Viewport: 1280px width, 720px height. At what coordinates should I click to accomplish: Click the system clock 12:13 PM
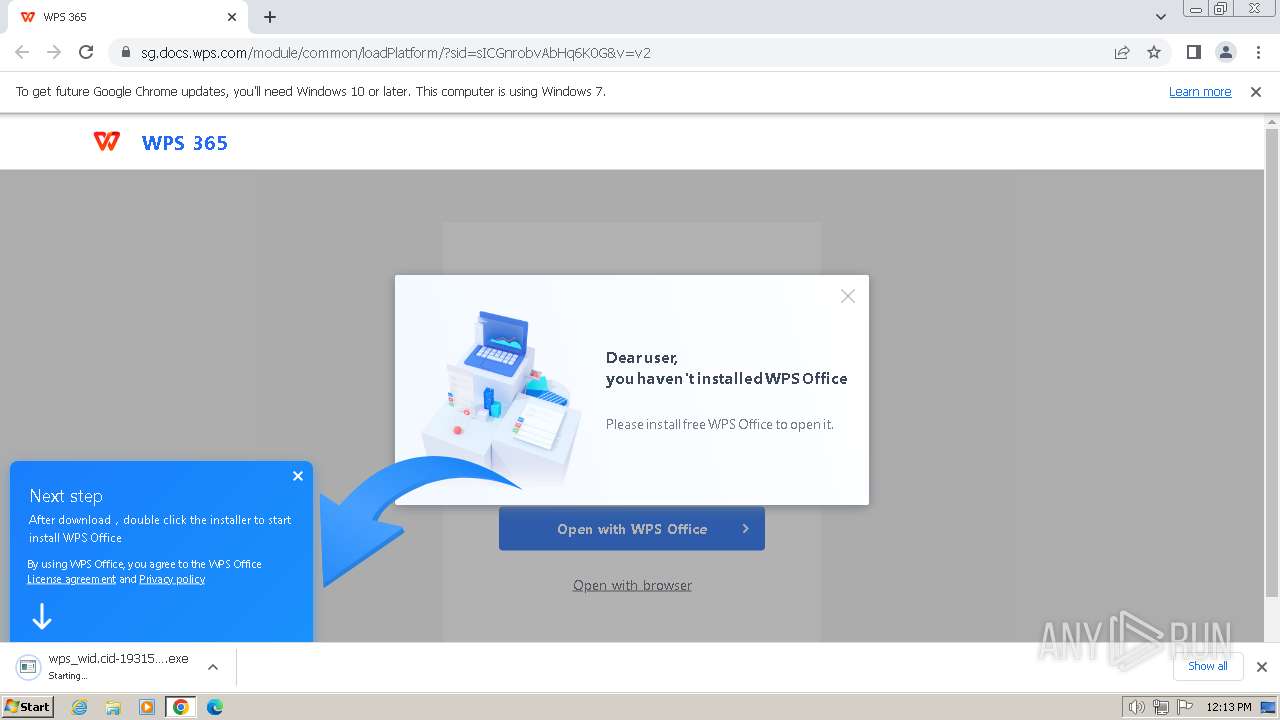coord(1229,707)
